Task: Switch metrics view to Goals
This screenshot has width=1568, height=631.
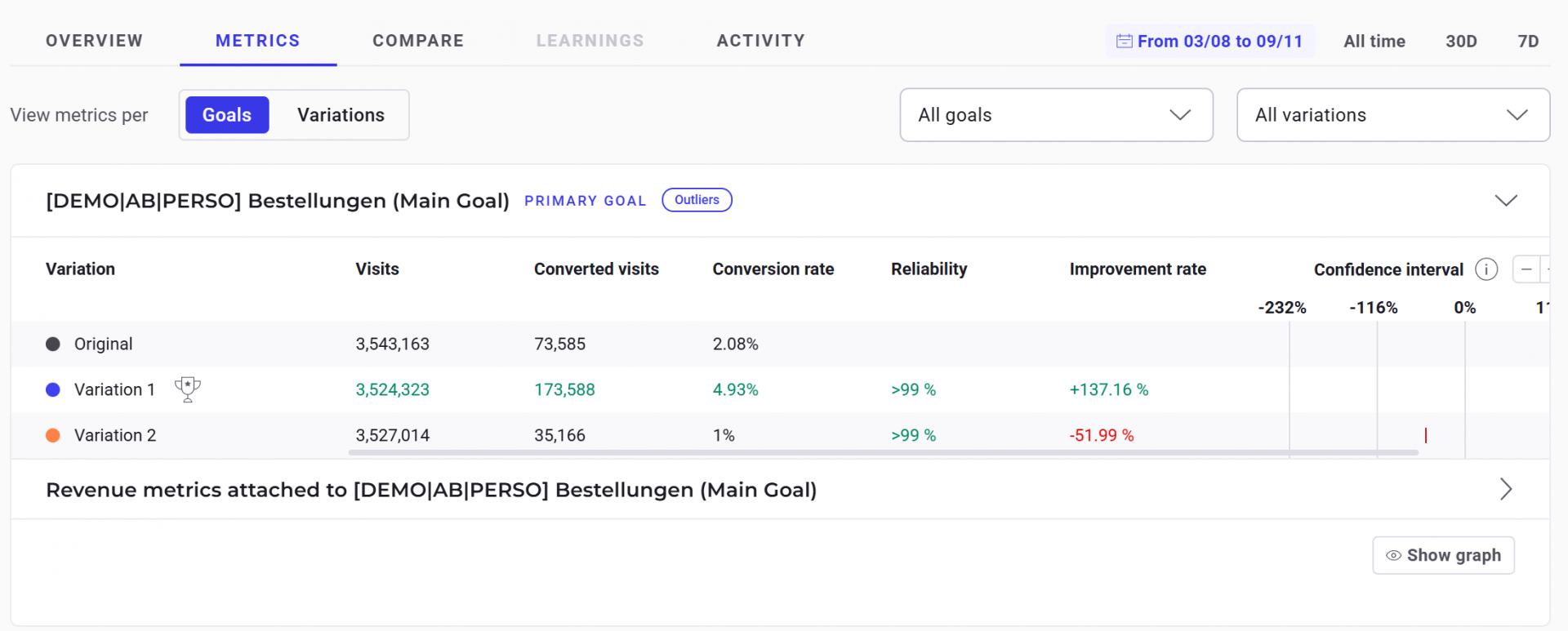Action: [x=227, y=115]
